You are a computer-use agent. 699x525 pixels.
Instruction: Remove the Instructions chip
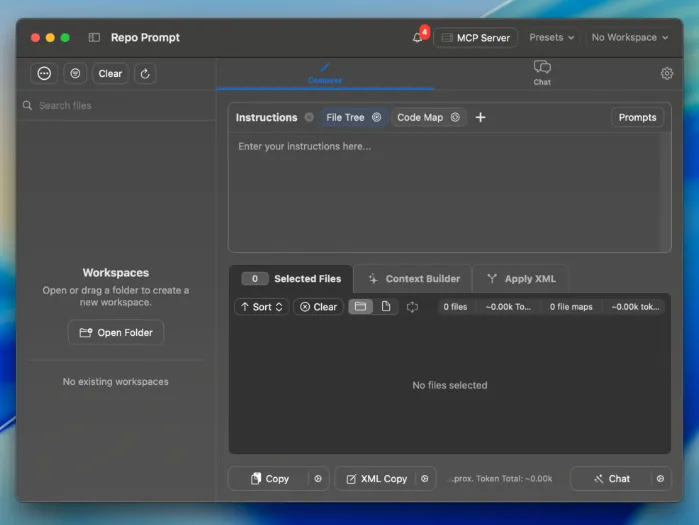click(309, 117)
